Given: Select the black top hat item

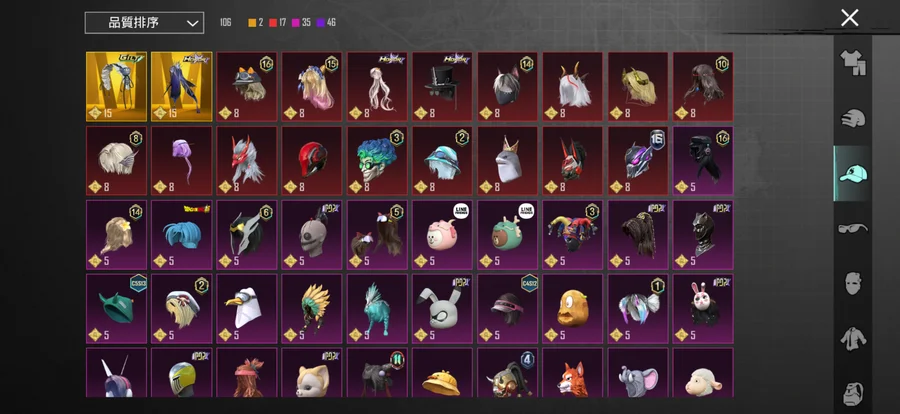Looking at the screenshot, I should coord(442,87).
